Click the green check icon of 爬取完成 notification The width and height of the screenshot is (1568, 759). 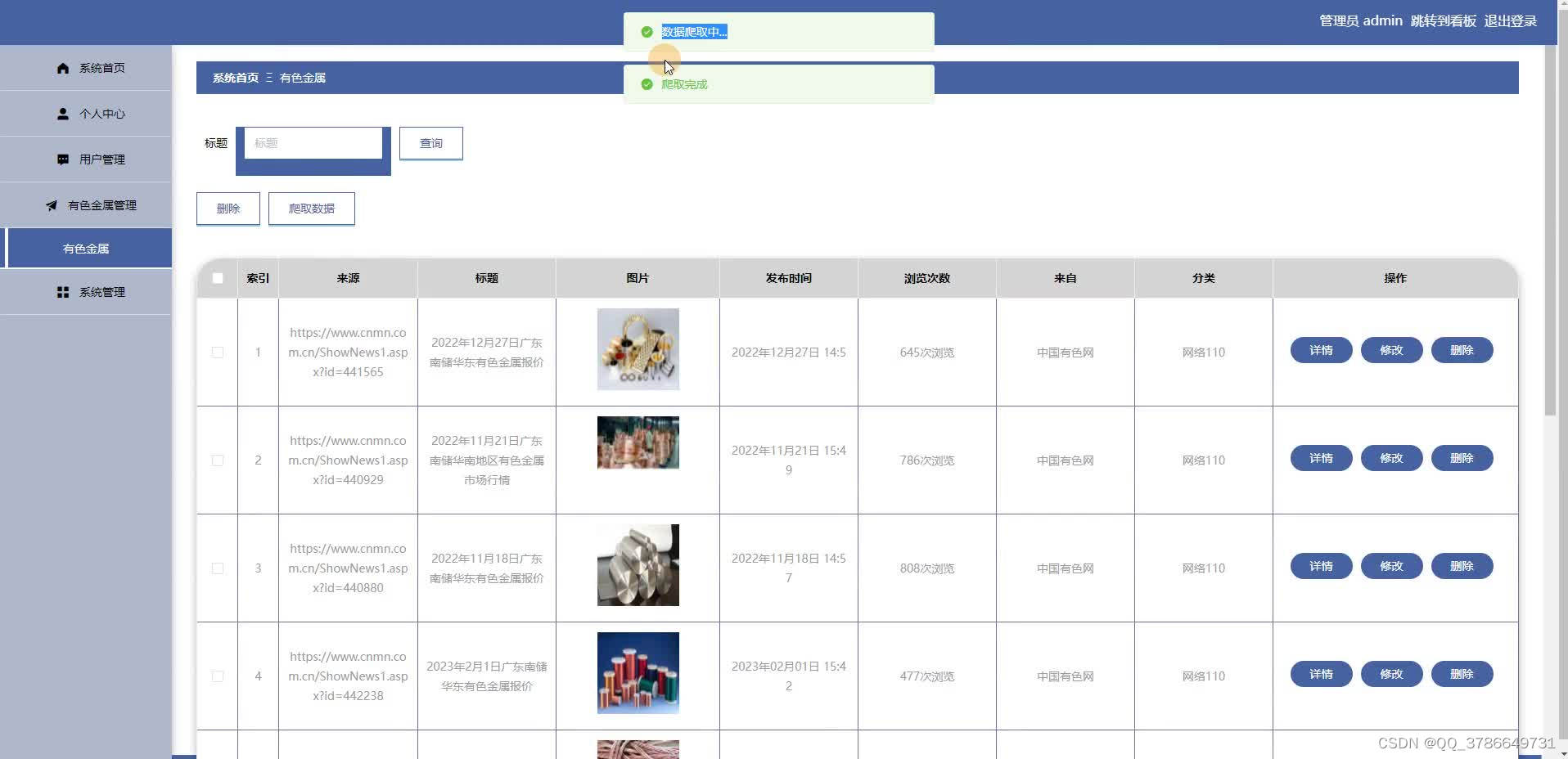point(647,84)
